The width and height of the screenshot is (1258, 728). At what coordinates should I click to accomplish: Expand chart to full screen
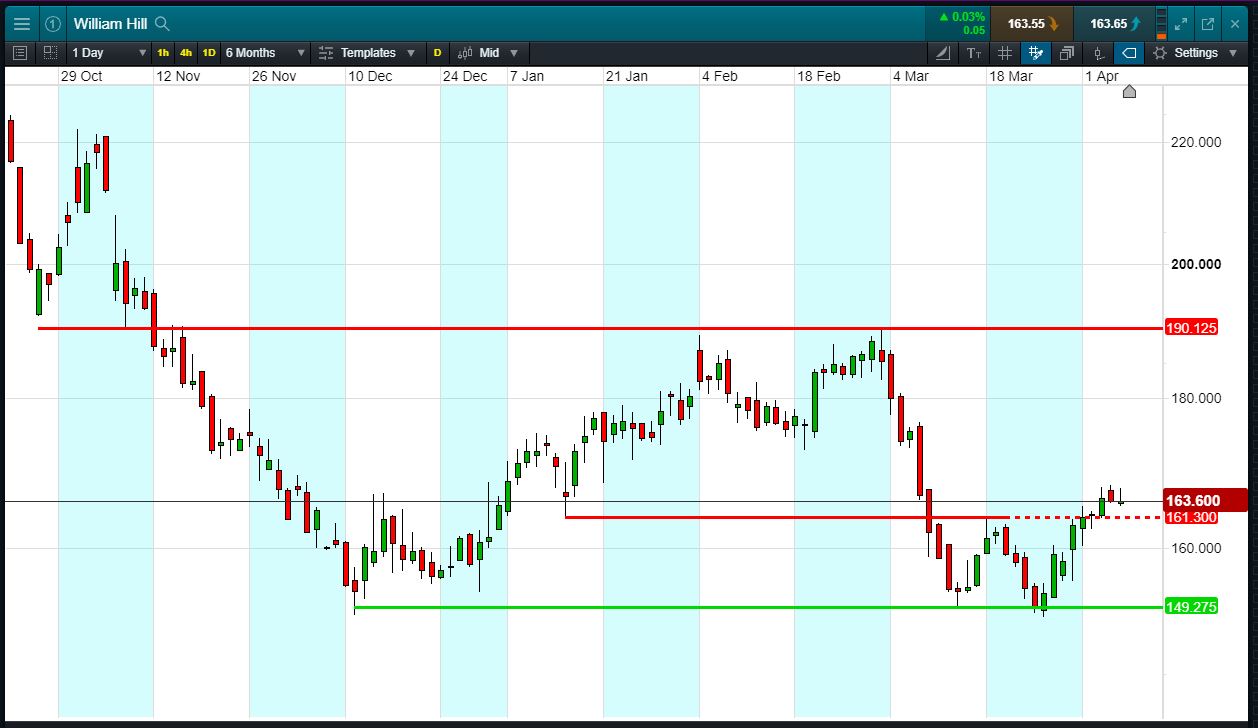1181,24
